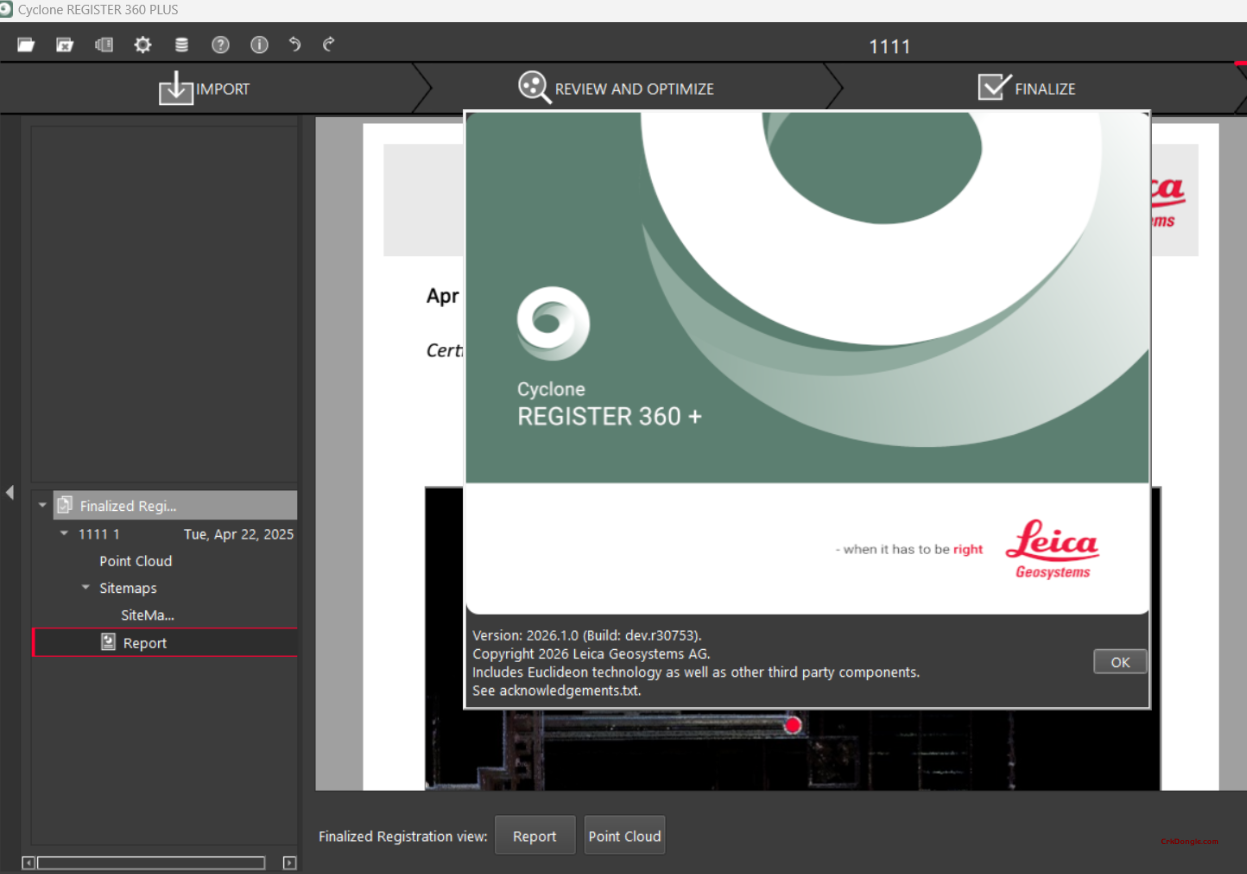Click the red scan marker on sitemap image
This screenshot has height=874, width=1247.
tap(793, 725)
